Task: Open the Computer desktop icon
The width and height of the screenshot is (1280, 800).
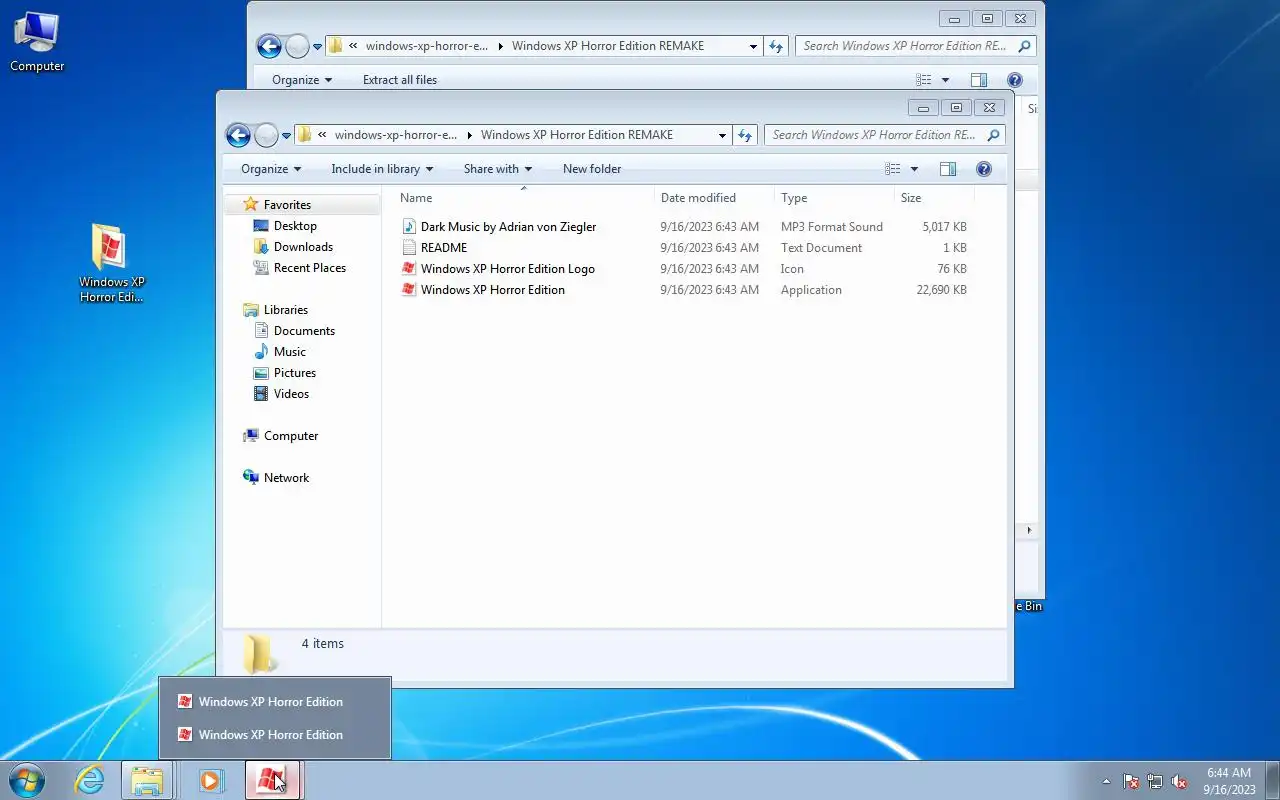Action: (37, 41)
